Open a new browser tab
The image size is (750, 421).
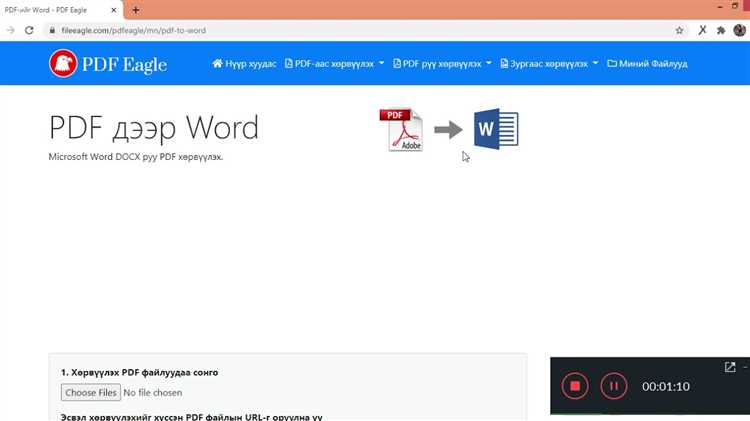point(136,10)
